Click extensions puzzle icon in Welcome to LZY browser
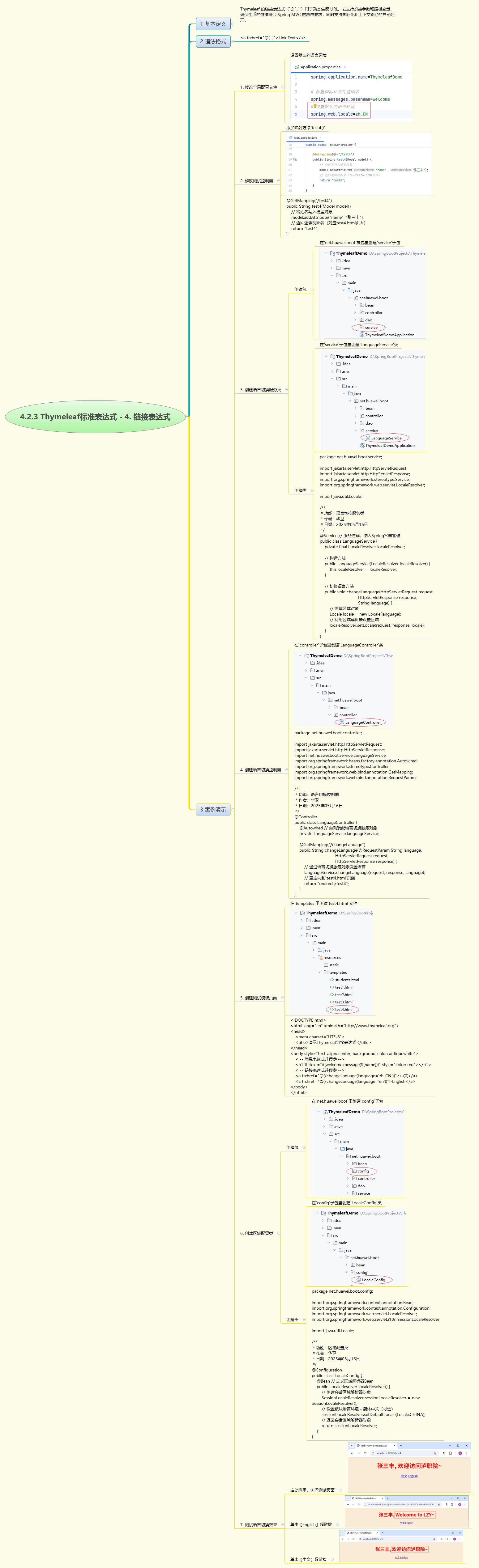The width and height of the screenshot is (479, 1568). pyautogui.click(x=452, y=1505)
